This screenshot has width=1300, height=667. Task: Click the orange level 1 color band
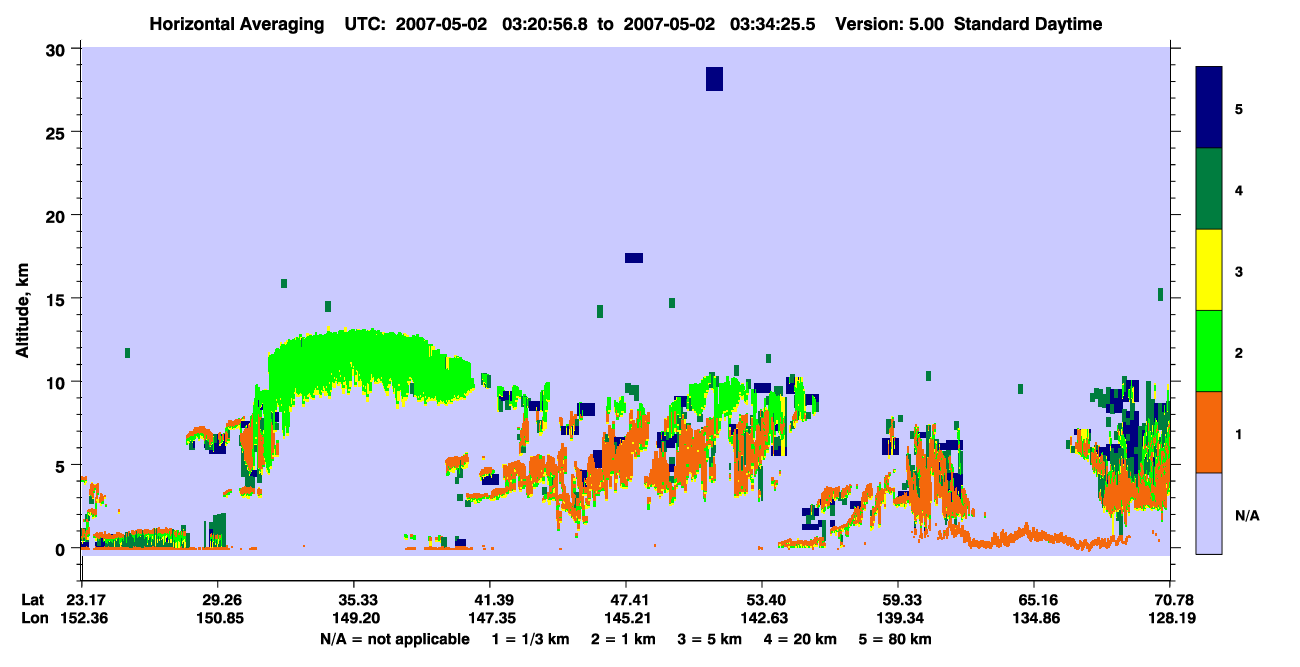tap(1209, 432)
